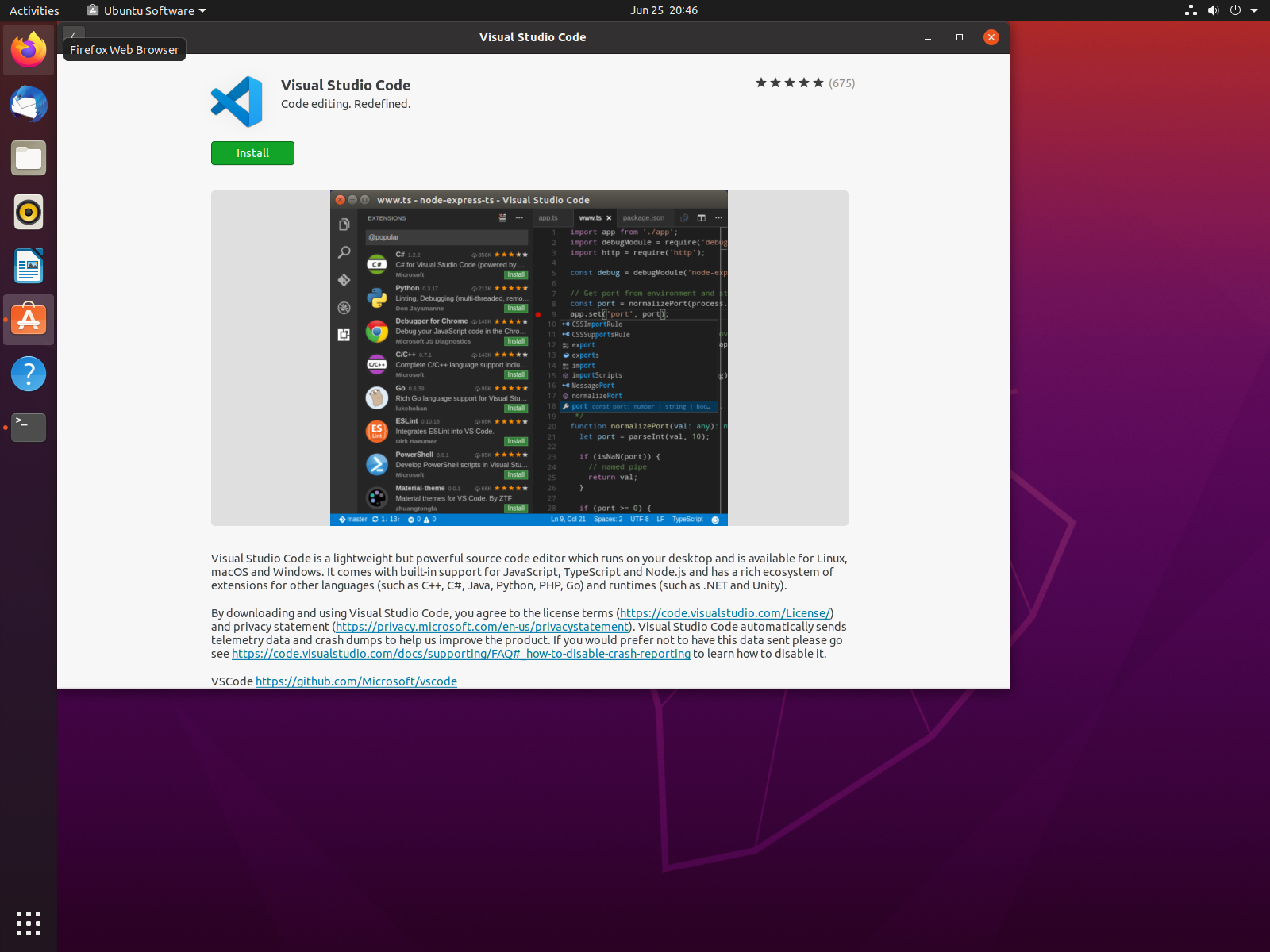Screen dimensions: 1270x952
Task: Open the Terminal from the dock
Action: [29, 428]
